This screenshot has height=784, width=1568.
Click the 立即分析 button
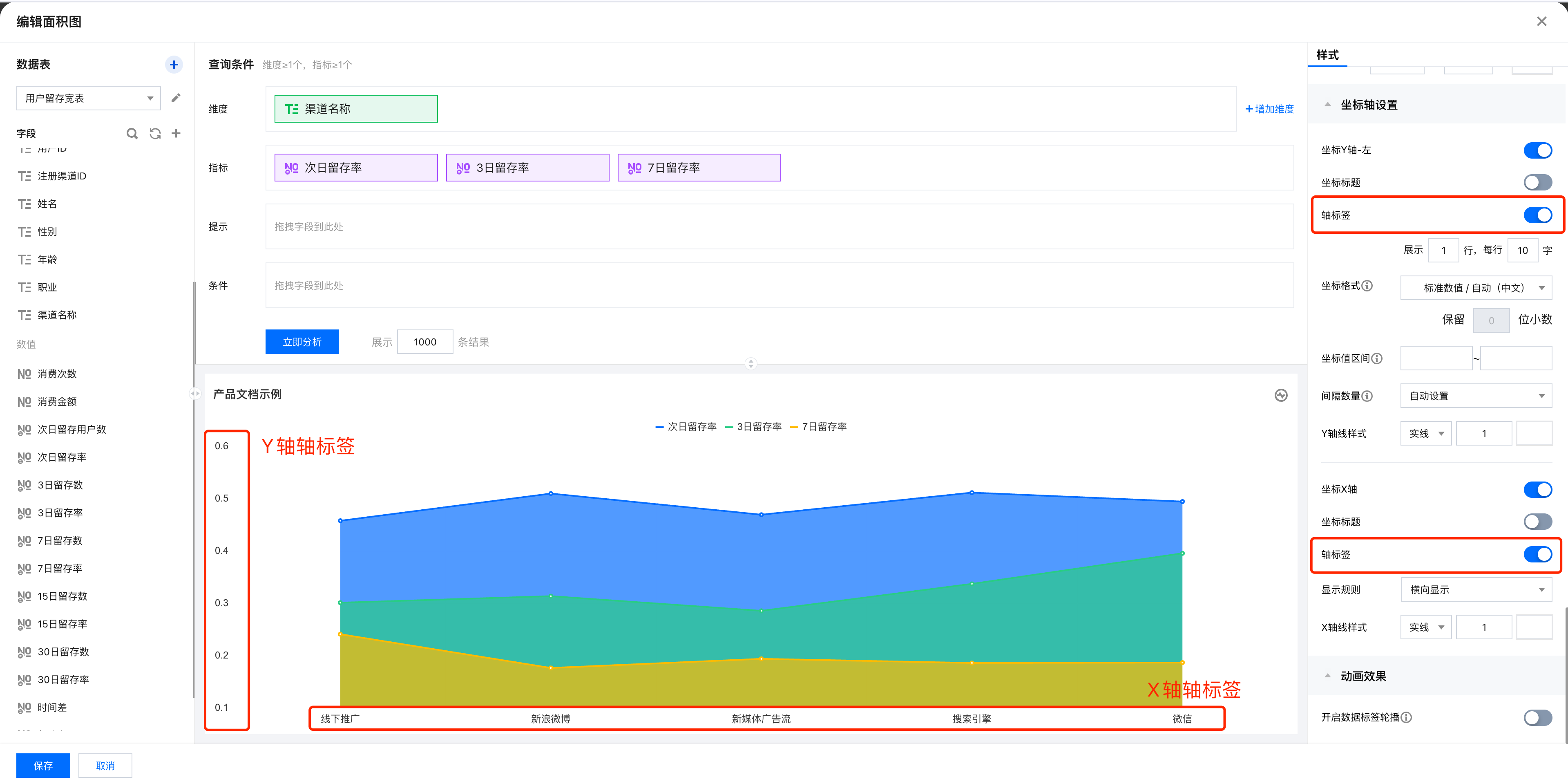click(x=302, y=342)
